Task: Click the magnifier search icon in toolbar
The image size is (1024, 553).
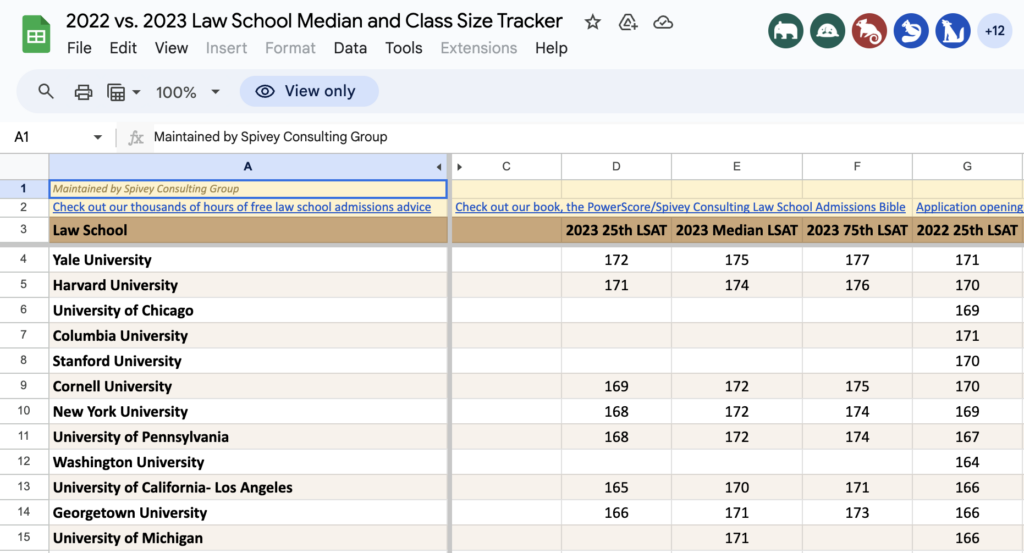Action: tap(46, 91)
